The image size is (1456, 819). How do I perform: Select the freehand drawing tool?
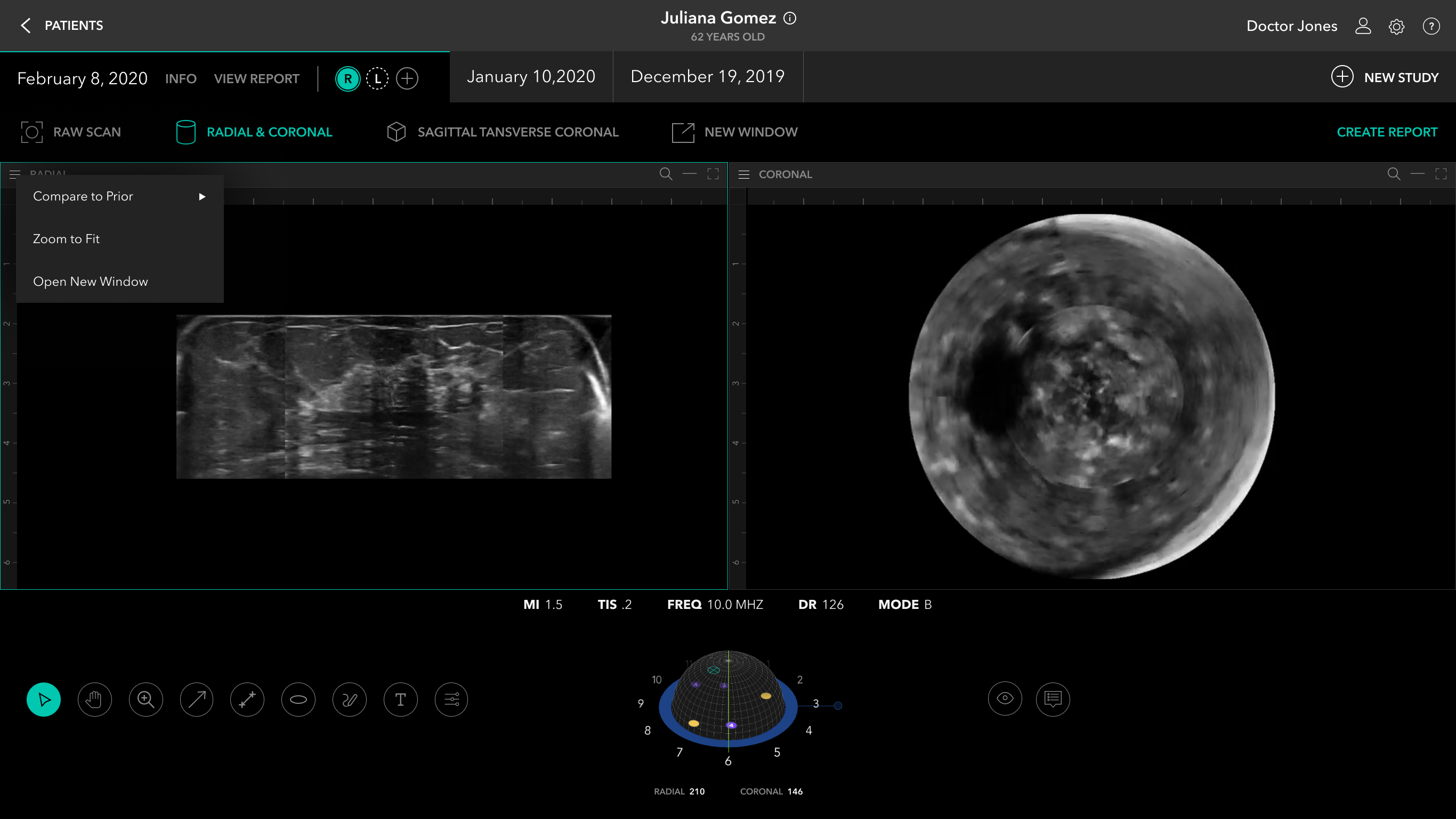point(349,700)
